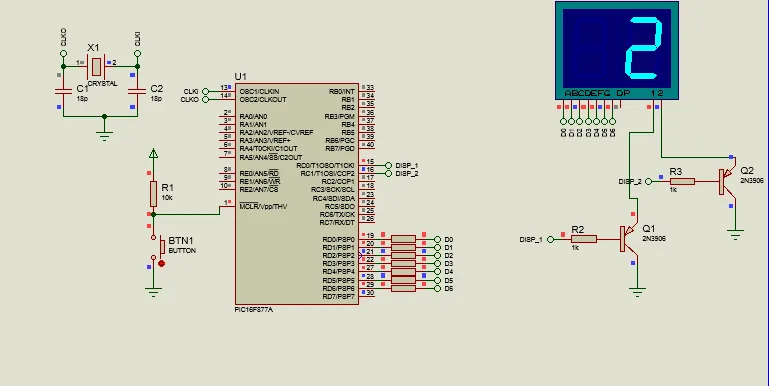Select the two-digit seven-segment display
The width and height of the screenshot is (769, 386).
coord(617,51)
